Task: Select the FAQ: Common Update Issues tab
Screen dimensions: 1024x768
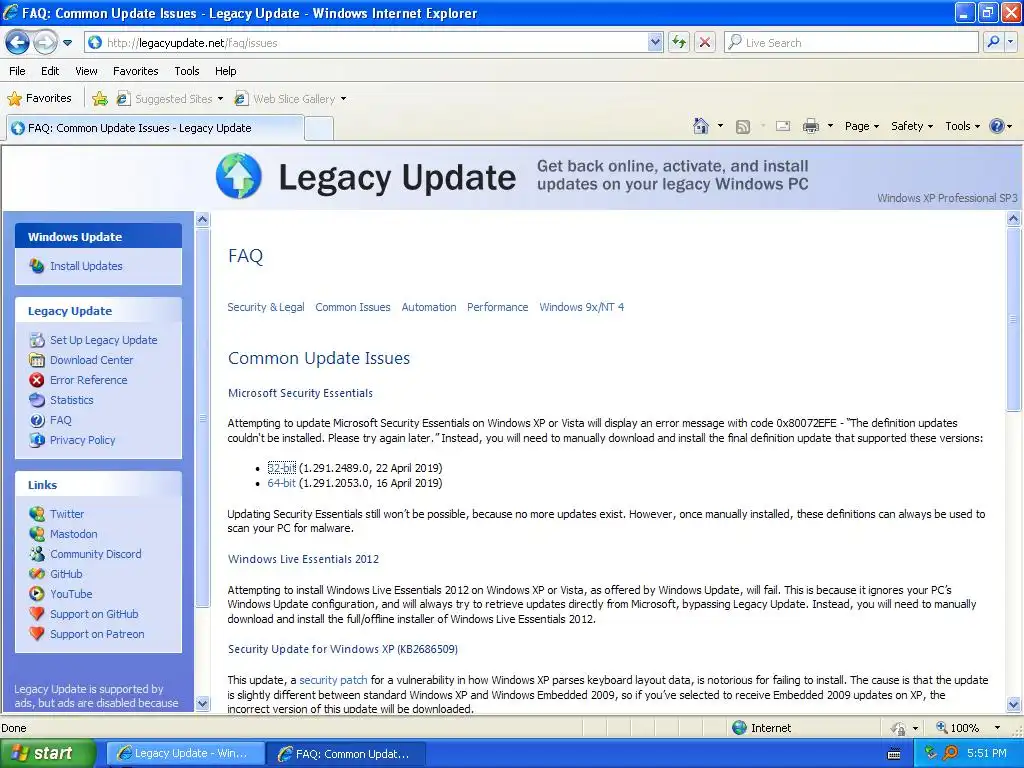Action: point(155,128)
